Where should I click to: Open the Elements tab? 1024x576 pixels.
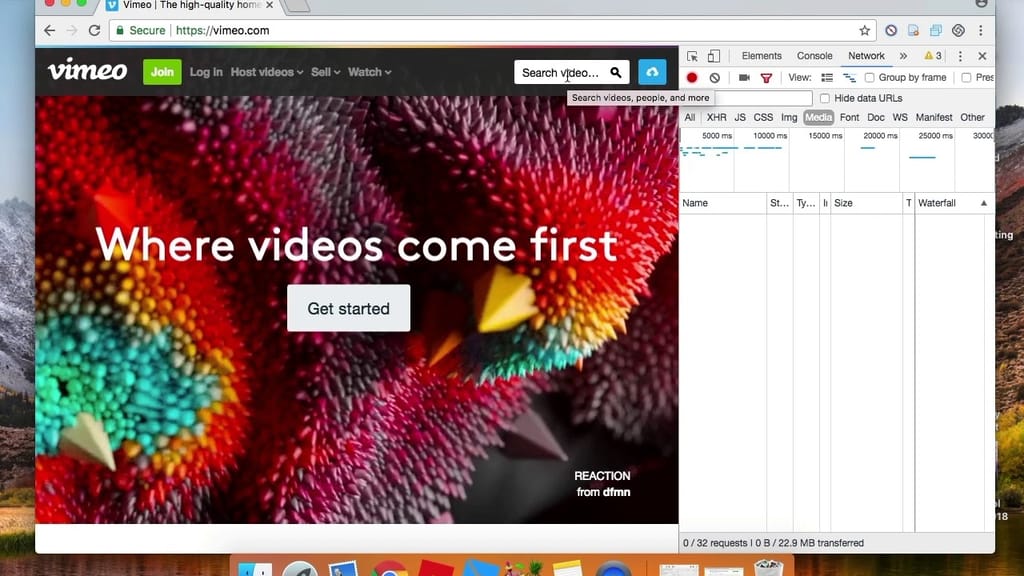[x=761, y=56]
